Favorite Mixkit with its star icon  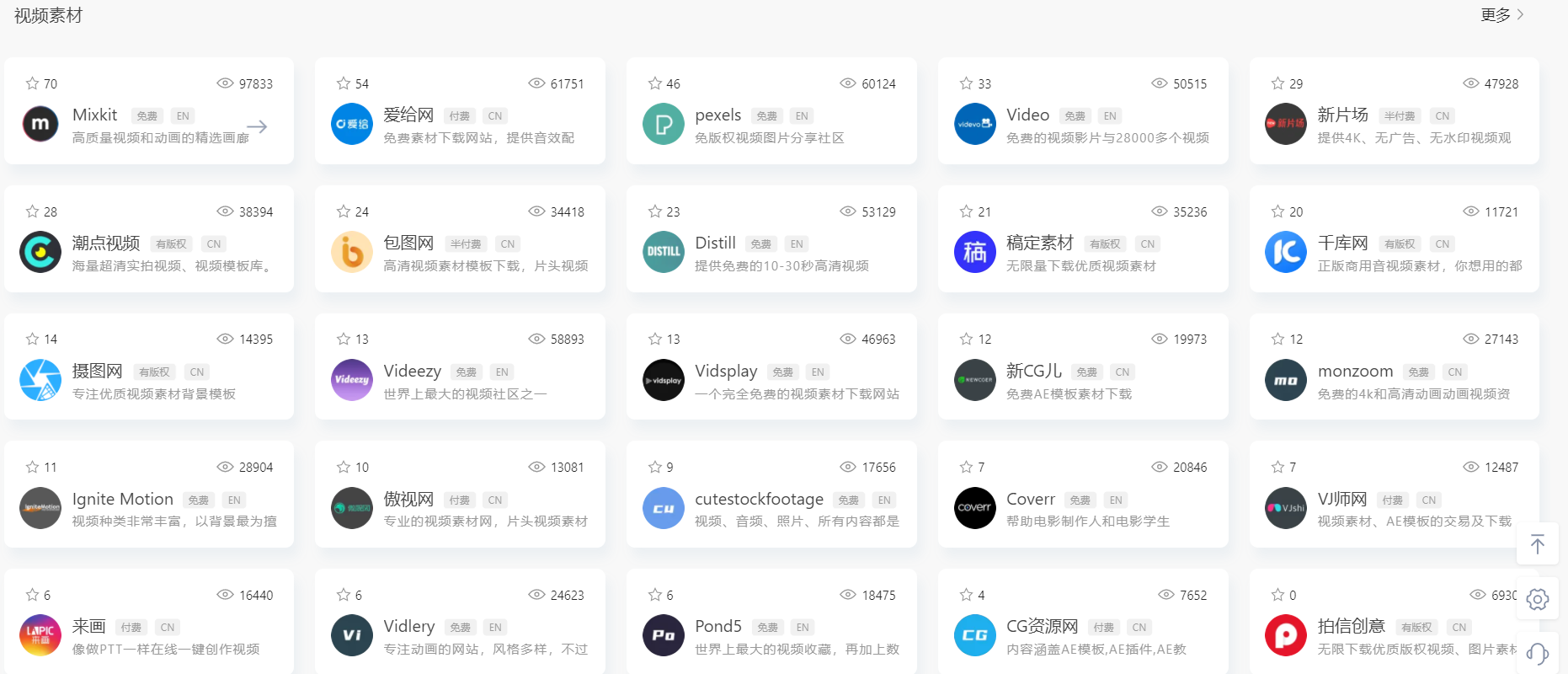32,83
